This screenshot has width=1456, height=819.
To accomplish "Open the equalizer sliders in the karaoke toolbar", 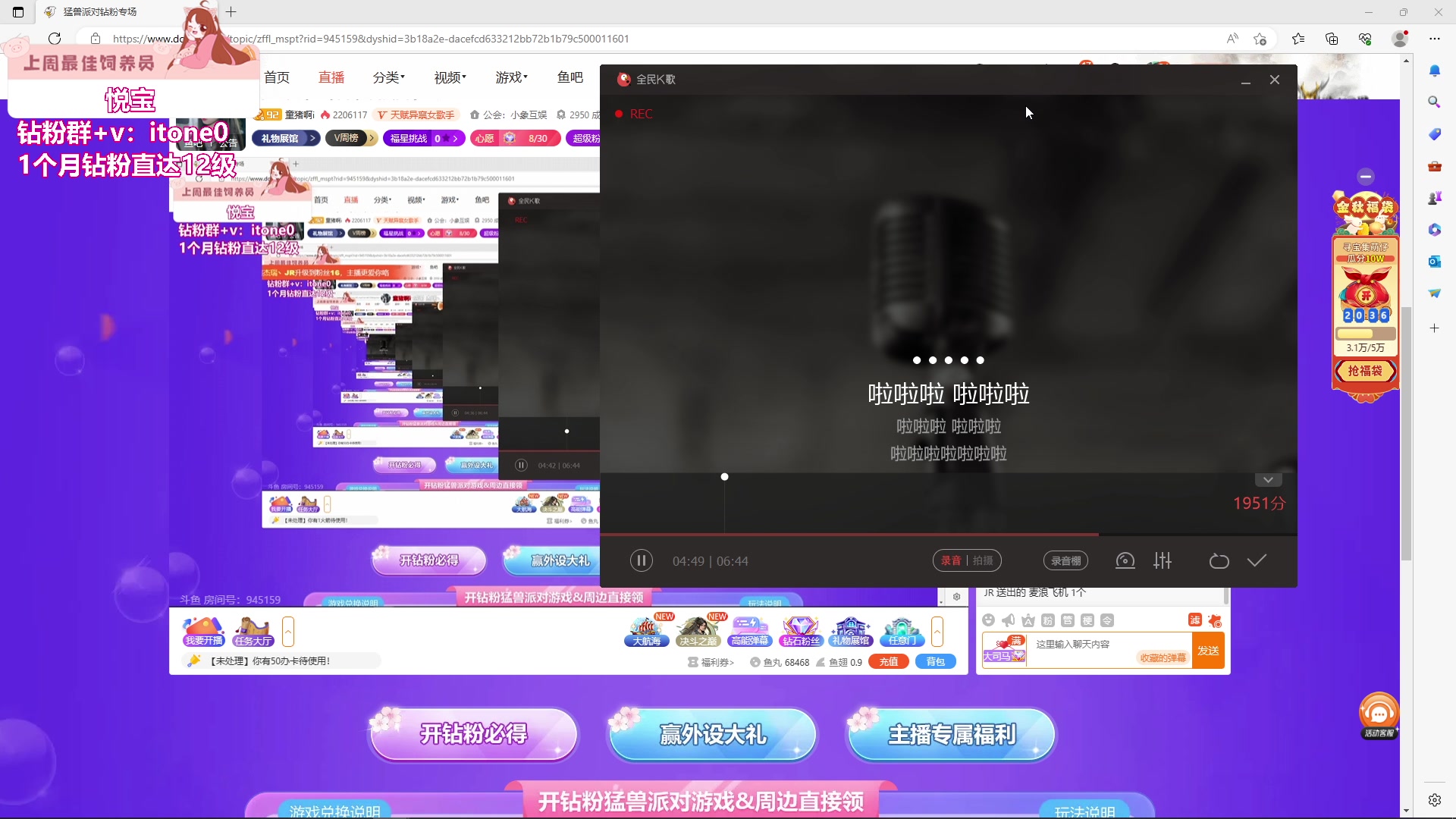I will [x=1163, y=561].
